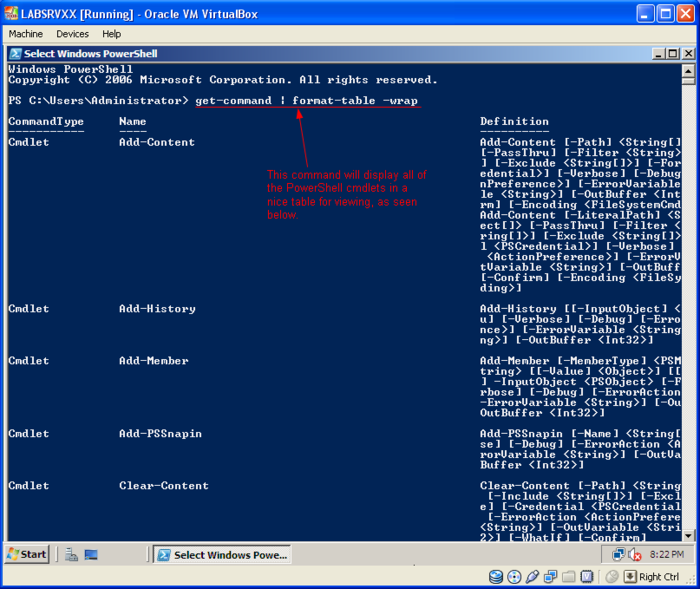Close the PowerShell console window

point(688,54)
